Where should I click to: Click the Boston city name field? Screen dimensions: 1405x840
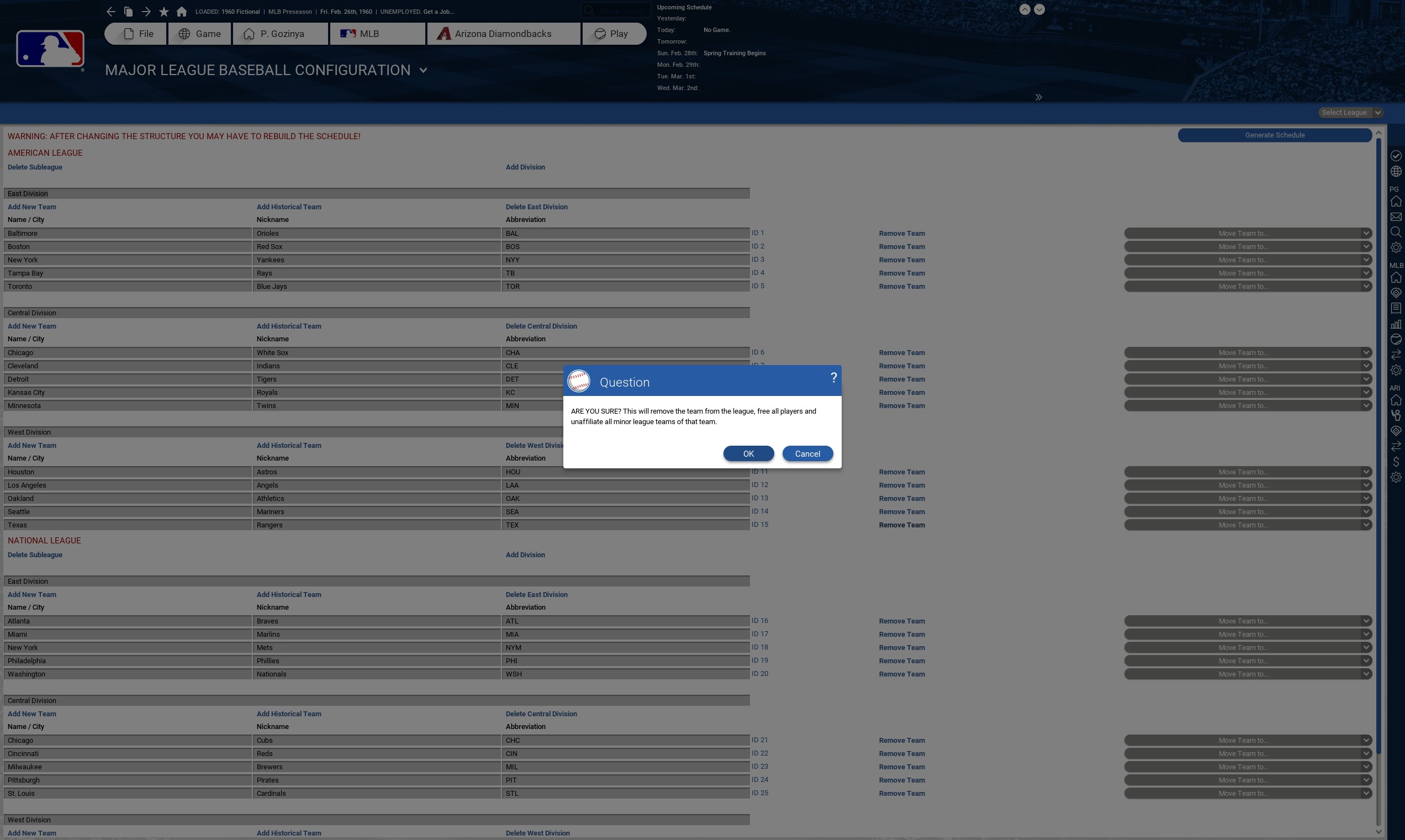click(x=128, y=247)
